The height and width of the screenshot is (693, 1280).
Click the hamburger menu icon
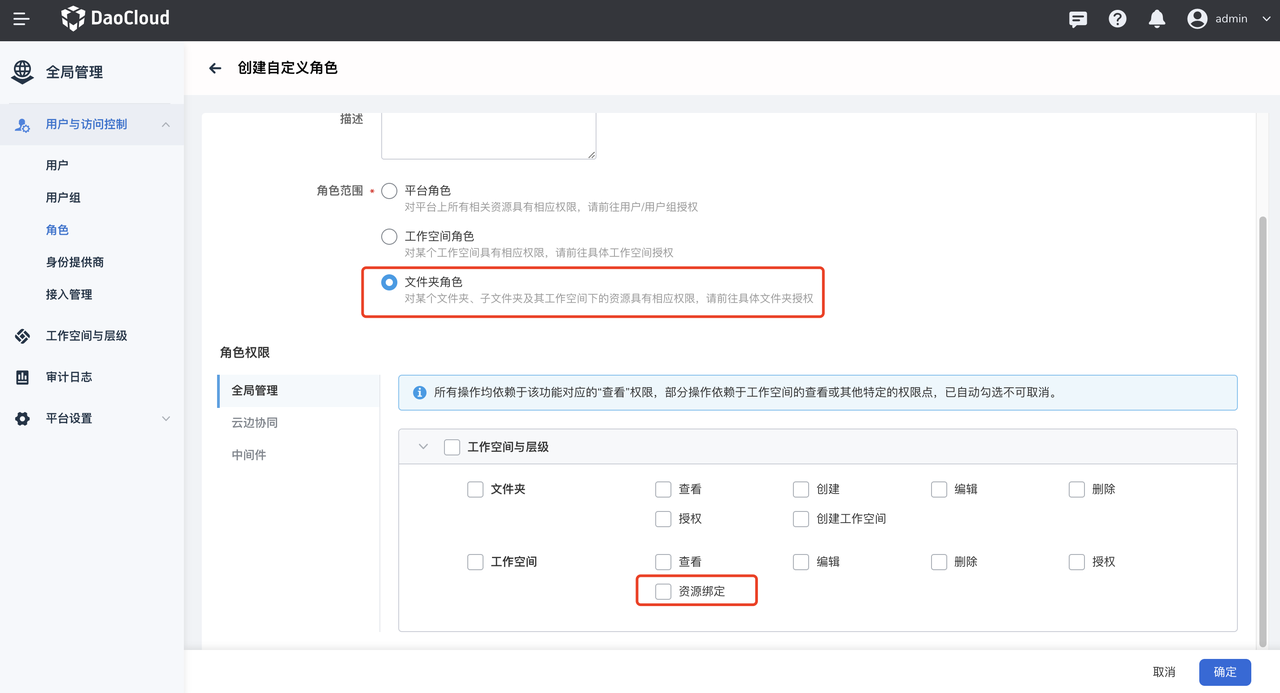click(x=21, y=19)
